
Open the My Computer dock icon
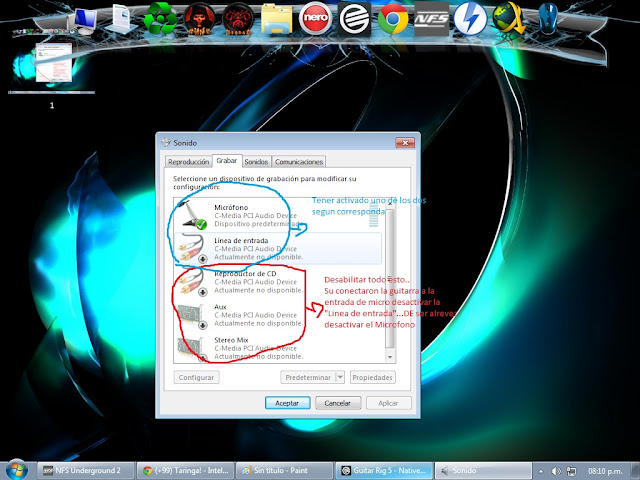(x=84, y=21)
